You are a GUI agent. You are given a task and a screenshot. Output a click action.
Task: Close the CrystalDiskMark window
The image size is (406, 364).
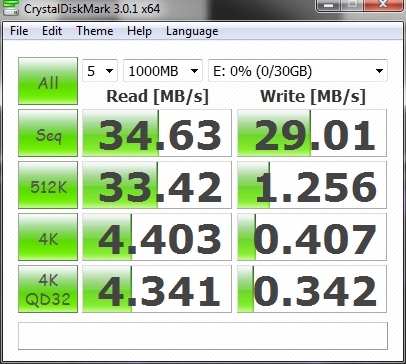click(x=384, y=5)
